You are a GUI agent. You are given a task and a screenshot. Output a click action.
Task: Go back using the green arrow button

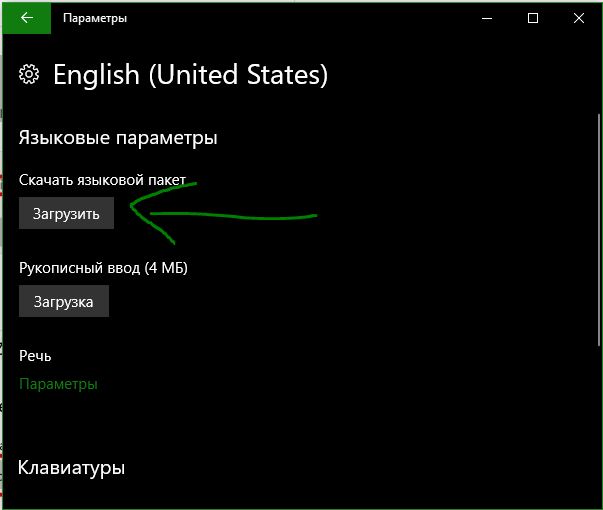click(x=27, y=18)
